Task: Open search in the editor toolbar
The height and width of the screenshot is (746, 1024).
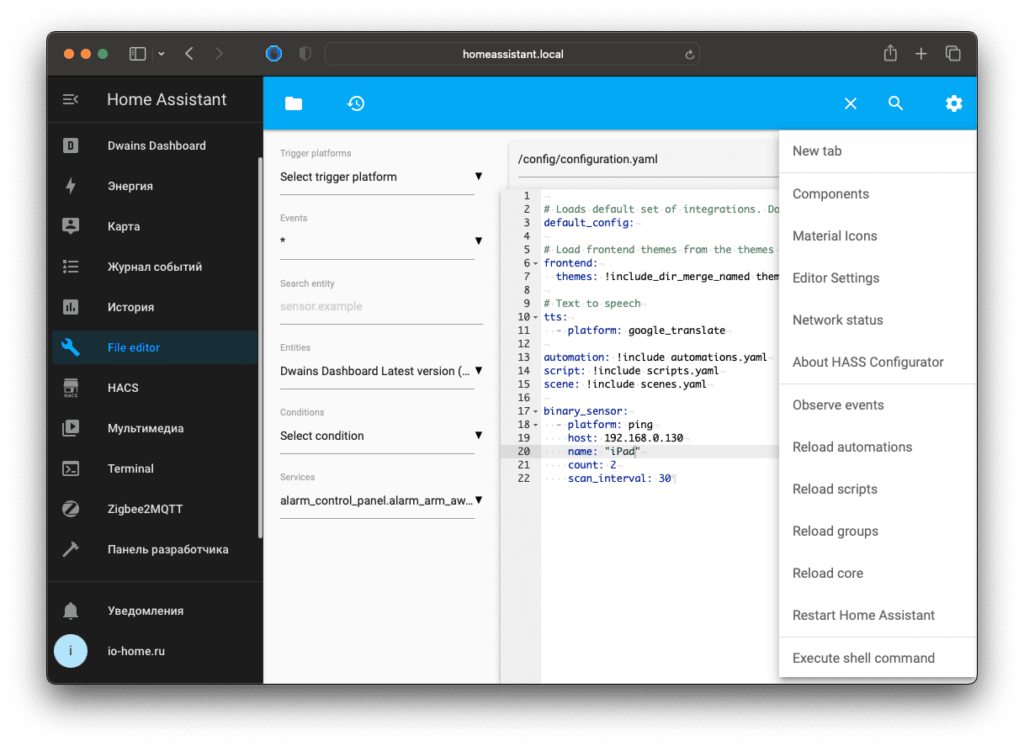Action: click(x=895, y=103)
